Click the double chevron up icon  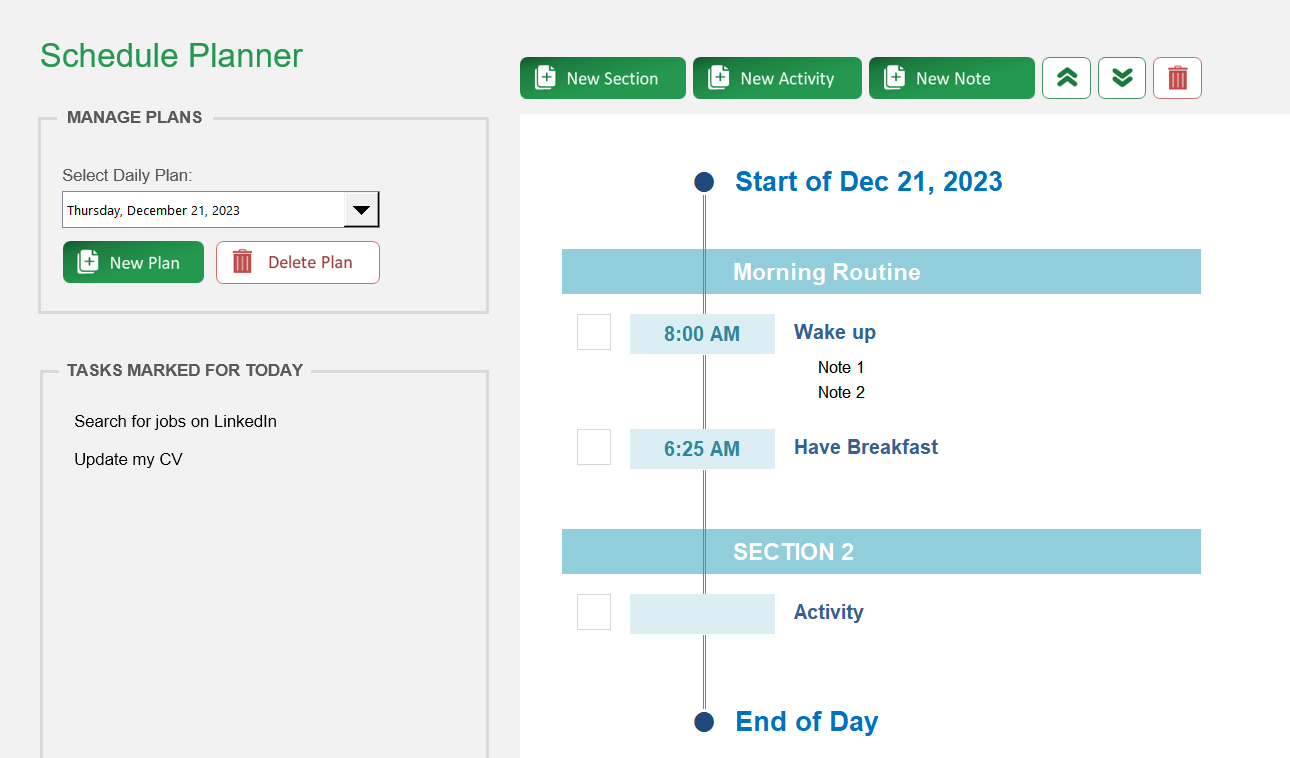pos(1066,77)
